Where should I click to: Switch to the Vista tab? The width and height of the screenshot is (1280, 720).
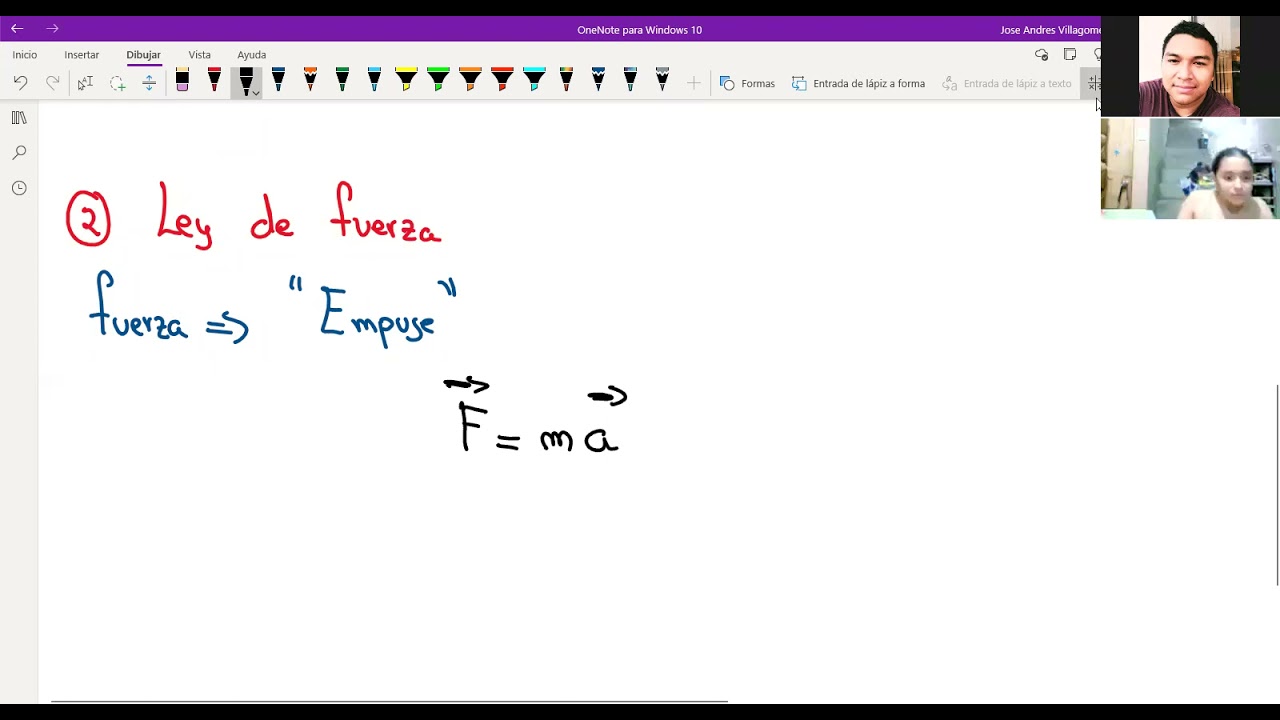tap(200, 55)
